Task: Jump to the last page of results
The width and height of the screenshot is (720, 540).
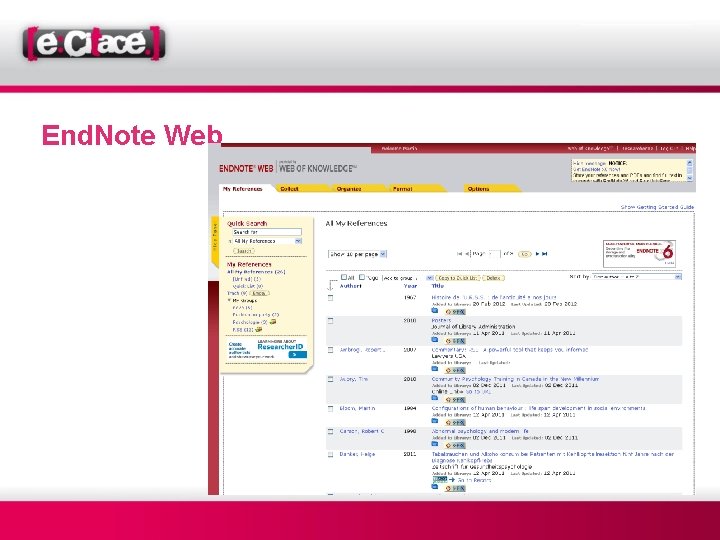Action: pos(545,253)
